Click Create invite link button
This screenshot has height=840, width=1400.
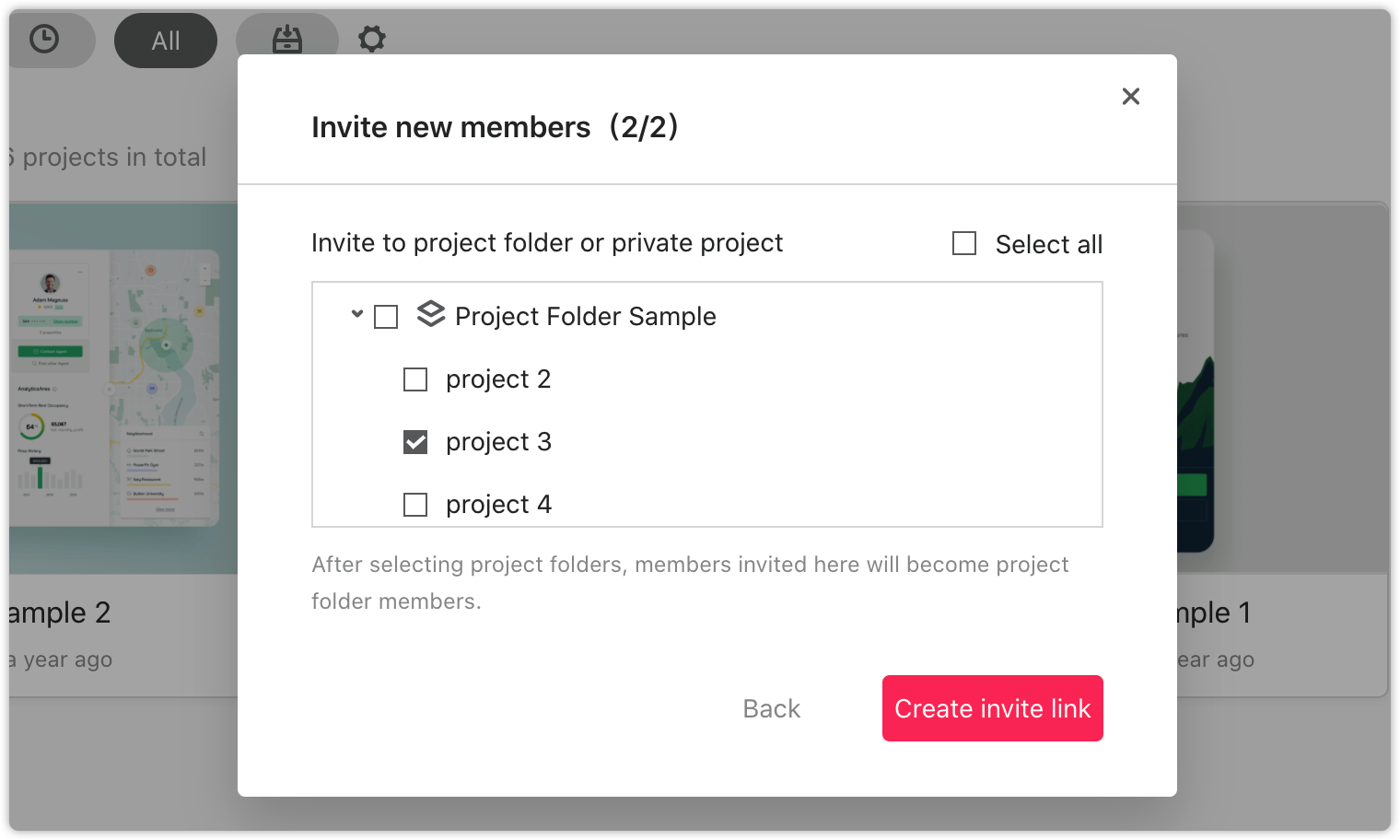pos(993,708)
